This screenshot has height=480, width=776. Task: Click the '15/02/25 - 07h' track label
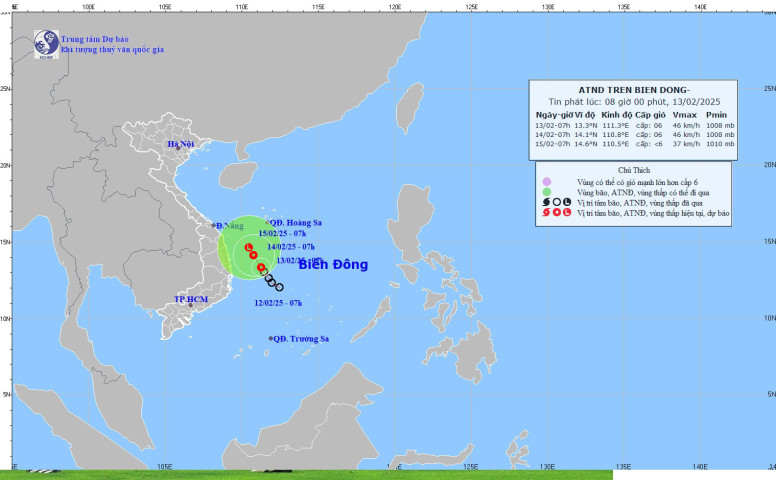click(x=282, y=234)
